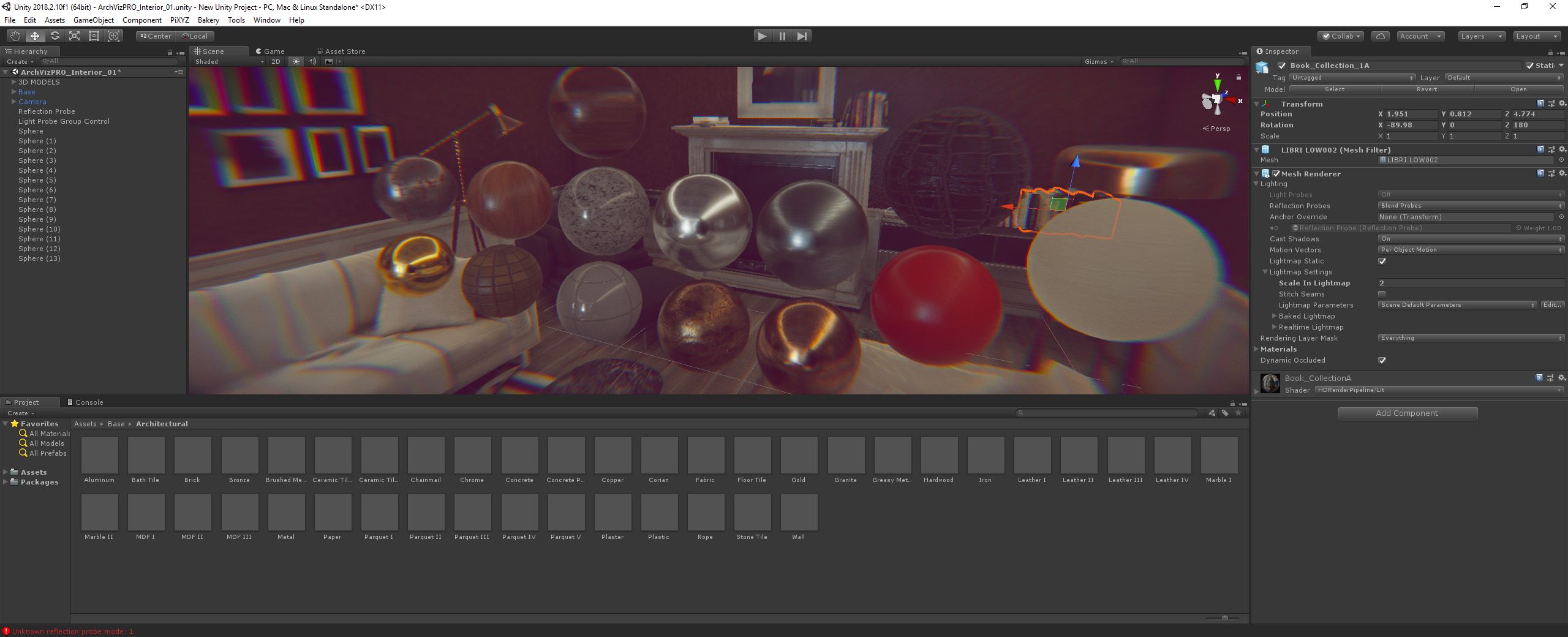
Task: Click the Add Component button
Action: coord(1407,413)
